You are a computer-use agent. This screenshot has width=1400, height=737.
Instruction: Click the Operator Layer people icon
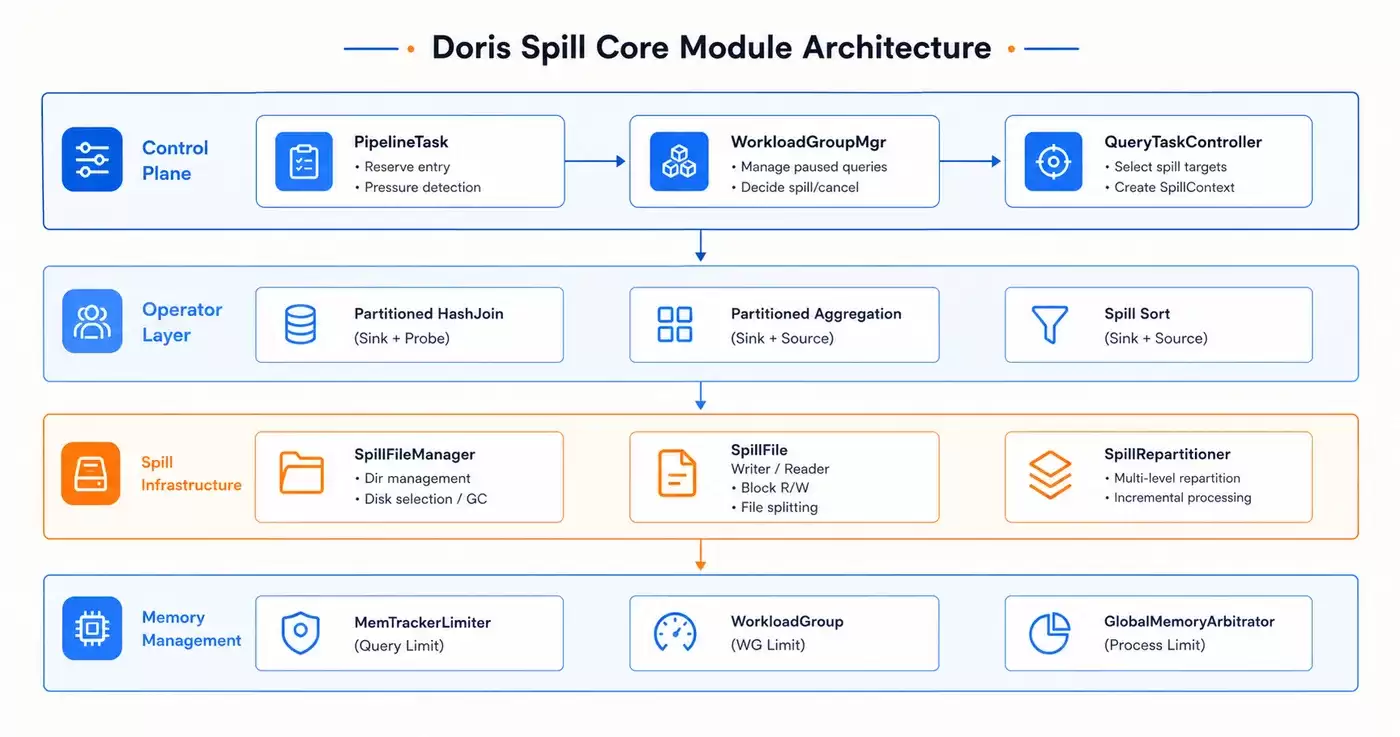pos(92,322)
